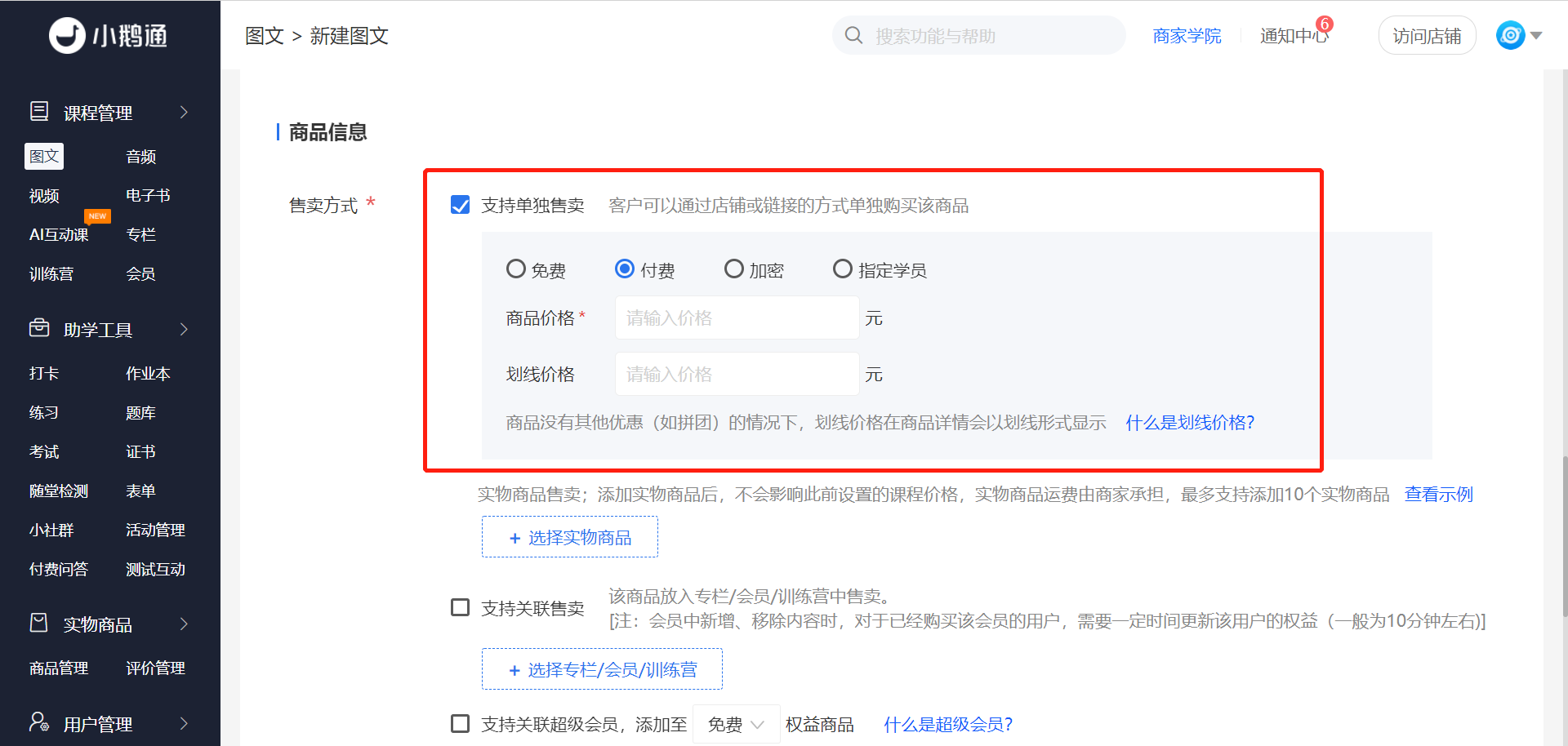Go to 打卡 in sidebar
This screenshot has width=1568, height=746.
(x=44, y=373)
